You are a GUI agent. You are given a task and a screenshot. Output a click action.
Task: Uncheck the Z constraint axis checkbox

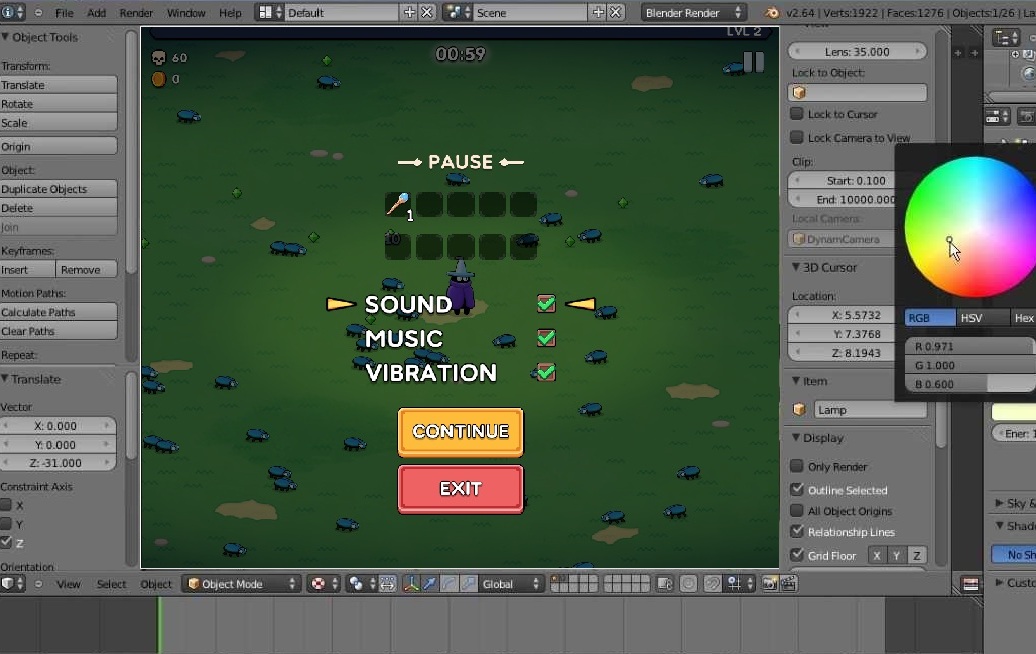[6, 542]
